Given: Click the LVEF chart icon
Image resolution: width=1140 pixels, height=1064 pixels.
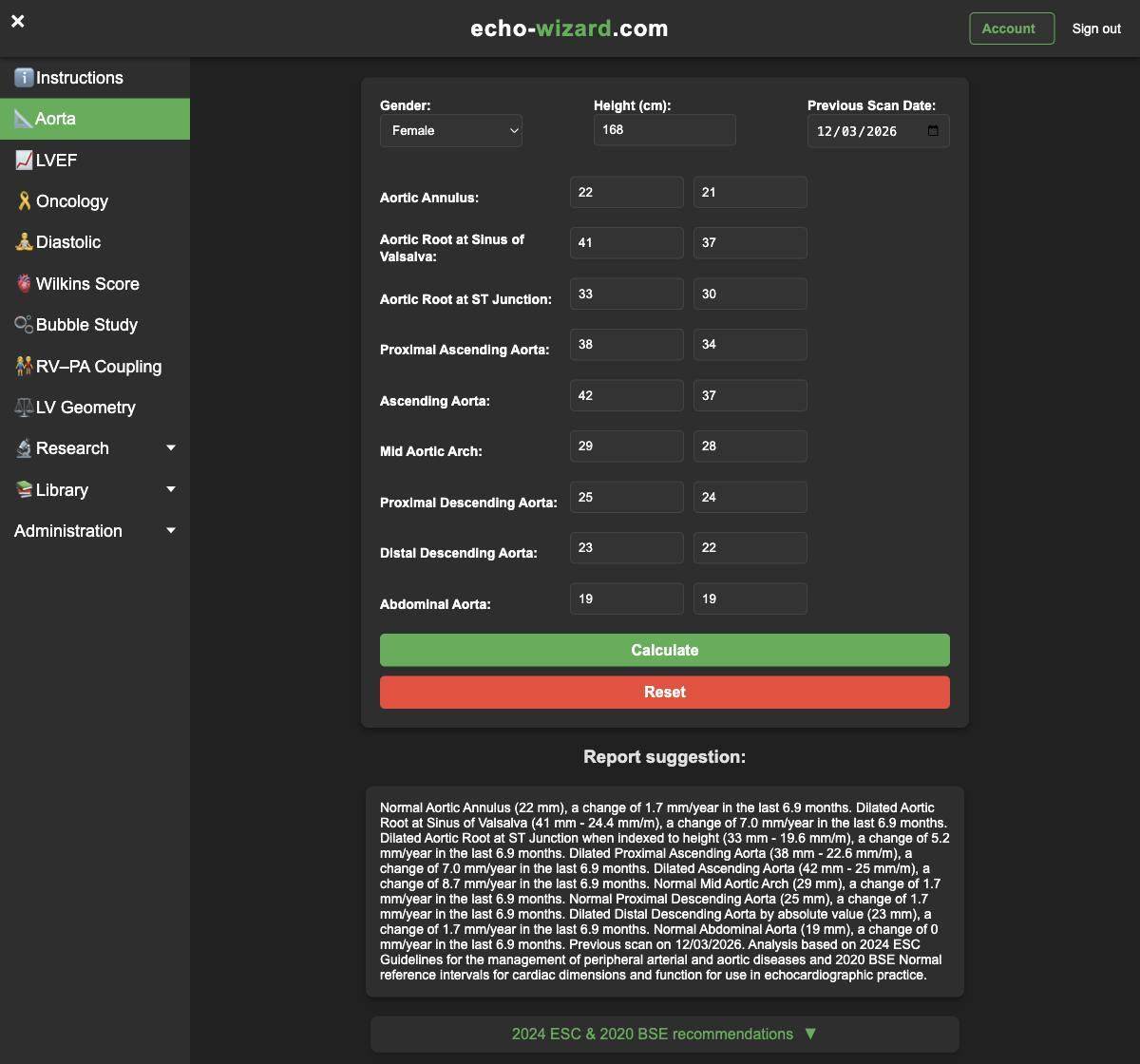Looking at the screenshot, I should click(x=24, y=161).
